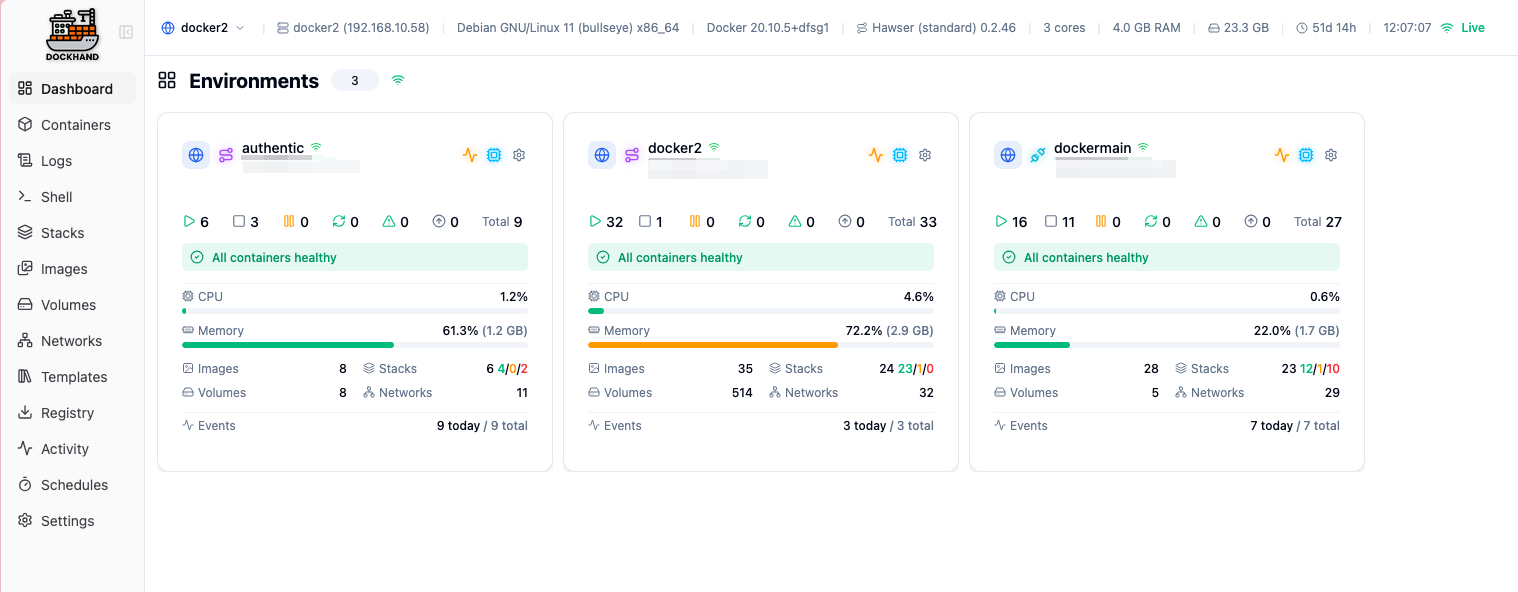Open the Shell page

(x=72, y=197)
